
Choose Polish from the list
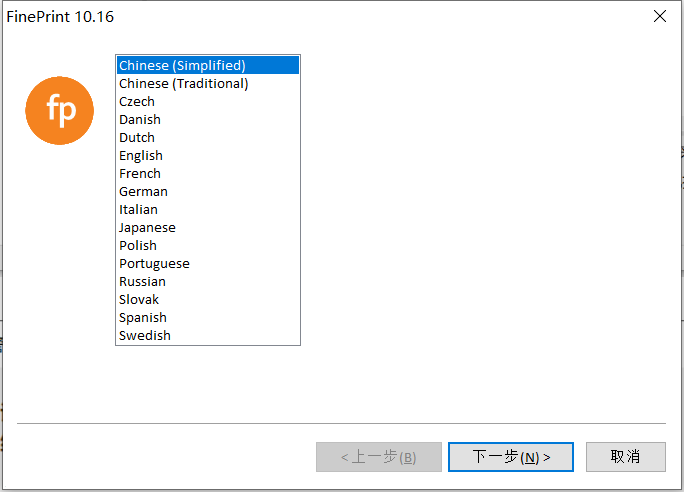[208, 246]
